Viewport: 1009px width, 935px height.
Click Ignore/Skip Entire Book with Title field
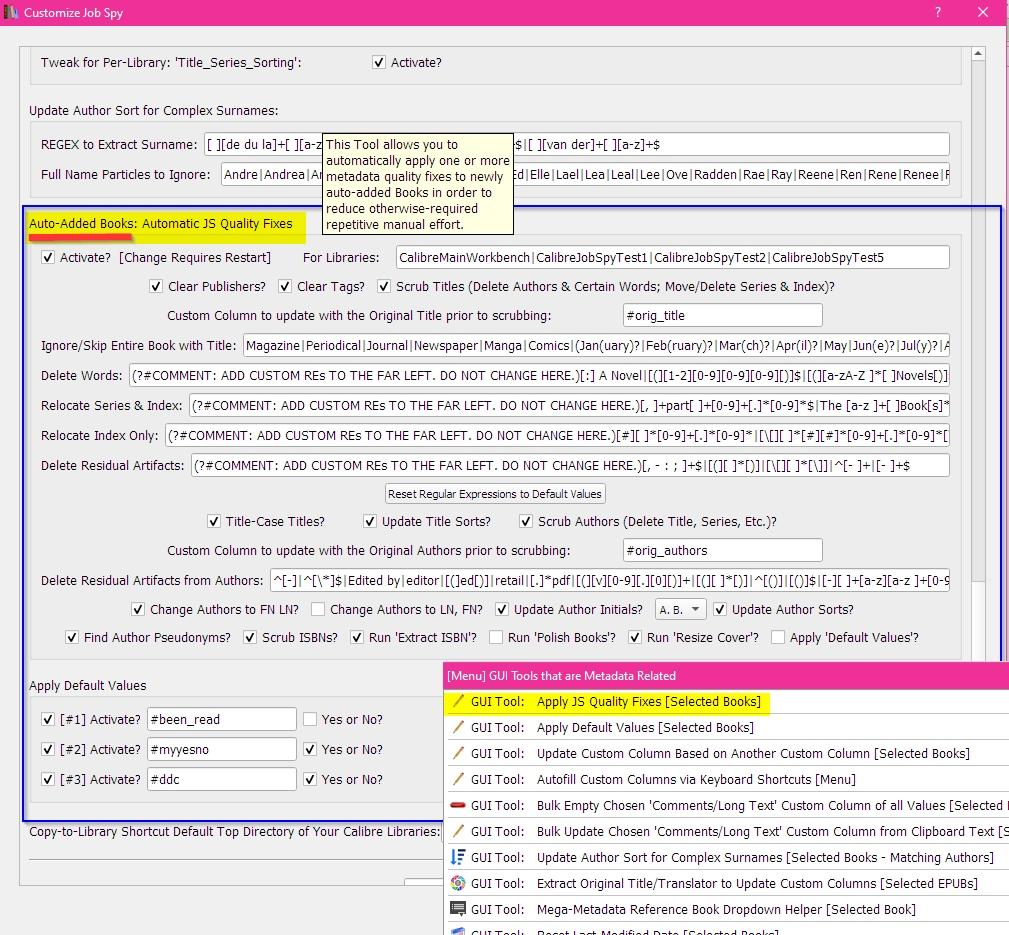click(597, 346)
